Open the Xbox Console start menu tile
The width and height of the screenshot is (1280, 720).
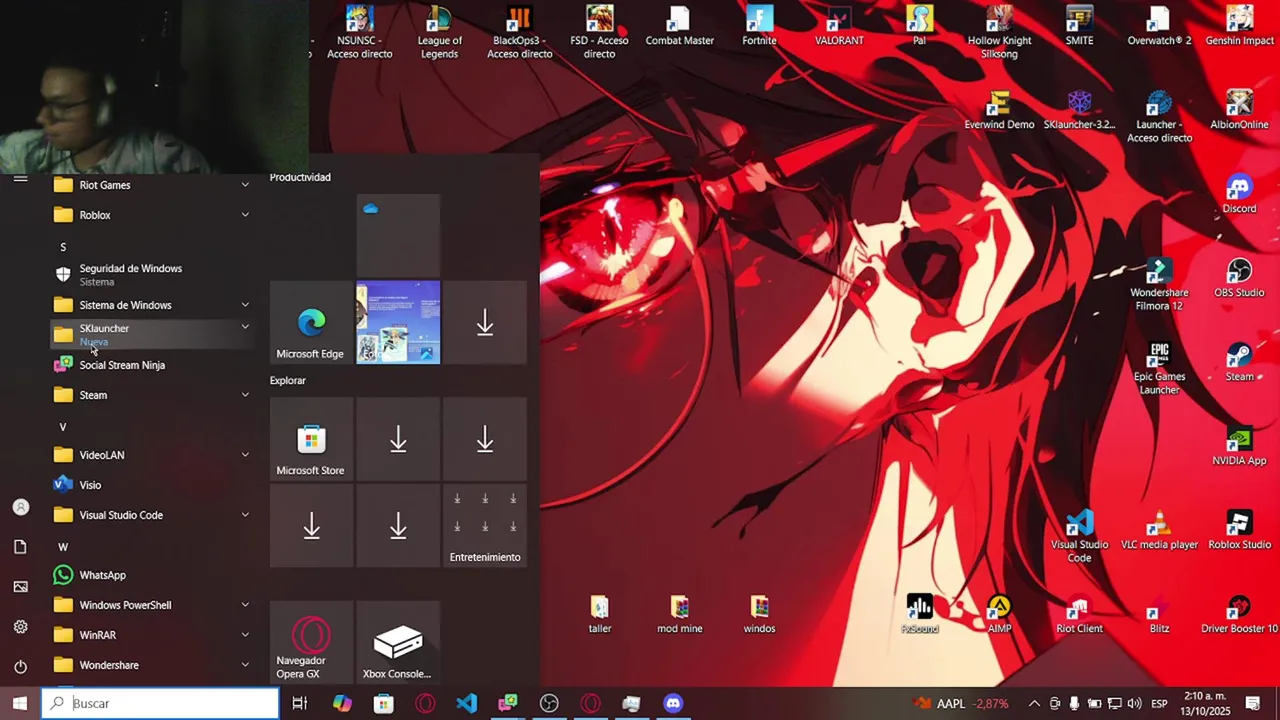tap(398, 642)
